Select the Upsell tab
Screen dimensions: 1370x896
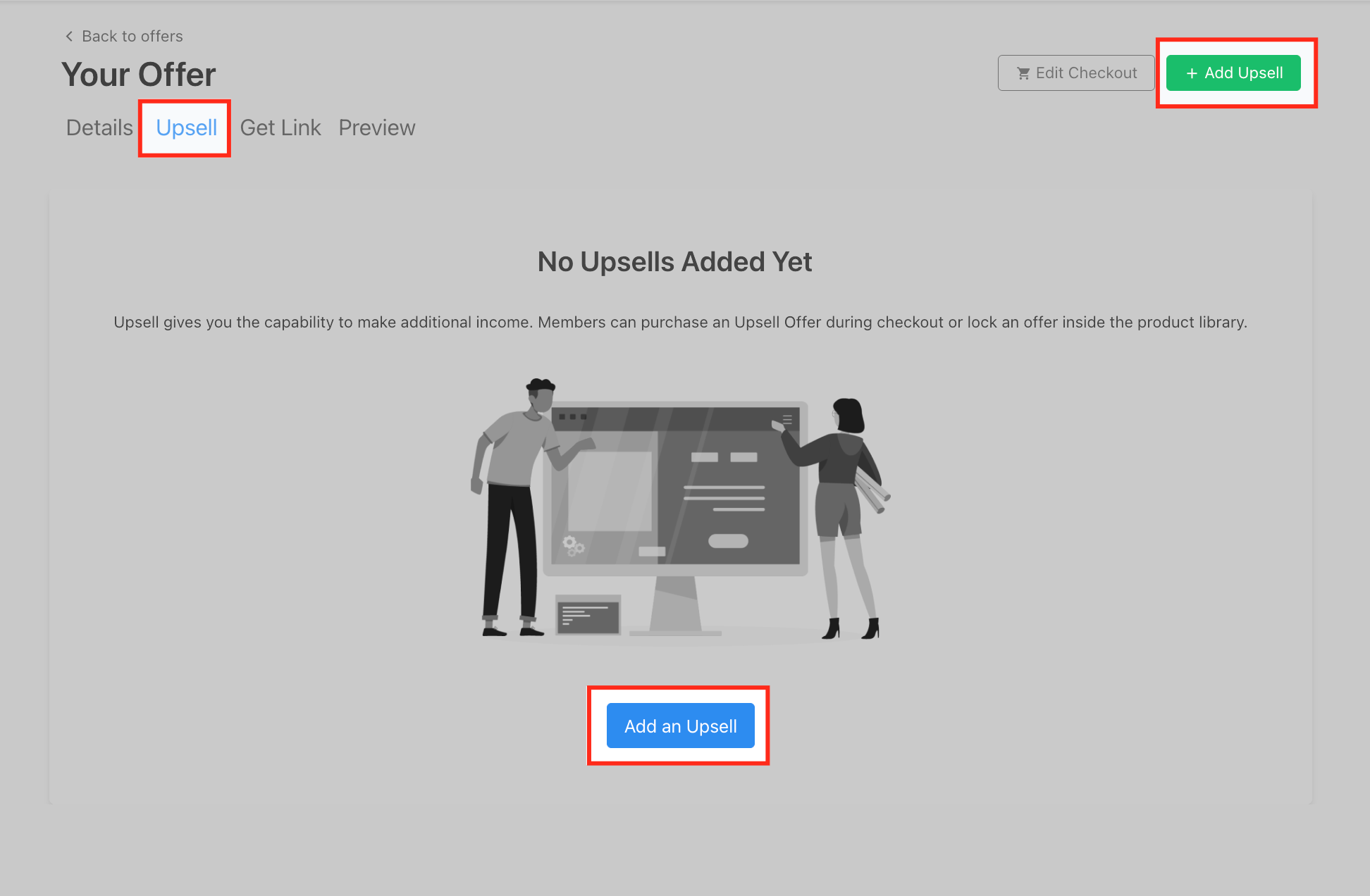point(186,127)
